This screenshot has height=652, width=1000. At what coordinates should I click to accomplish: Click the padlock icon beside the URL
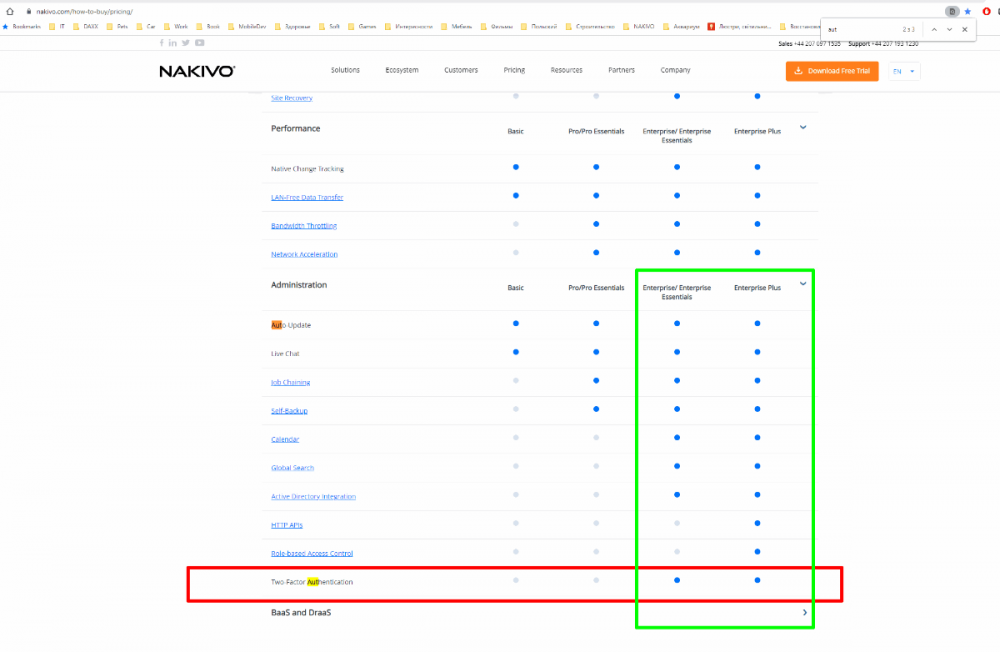click(29, 11)
